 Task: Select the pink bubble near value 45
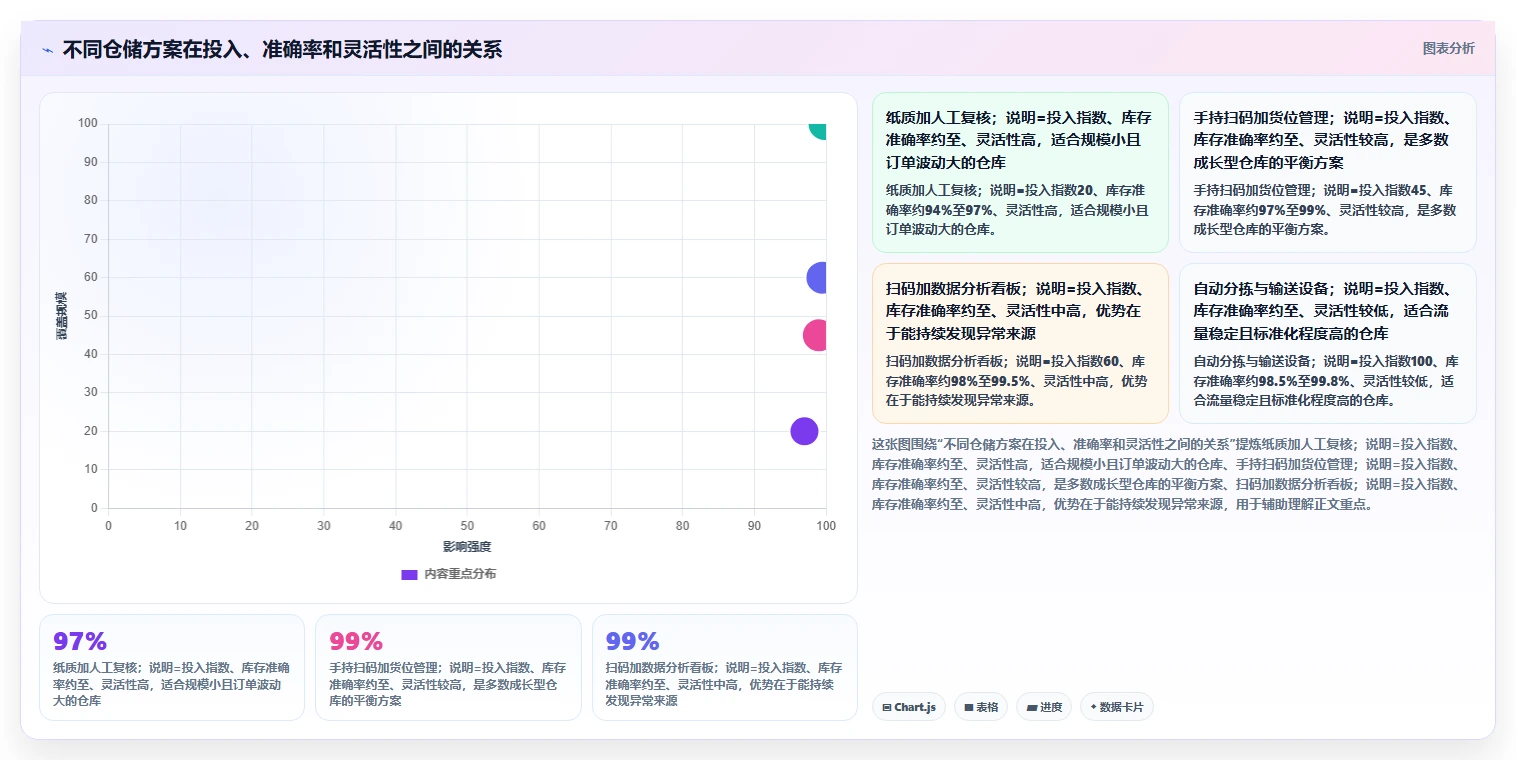coord(816,335)
